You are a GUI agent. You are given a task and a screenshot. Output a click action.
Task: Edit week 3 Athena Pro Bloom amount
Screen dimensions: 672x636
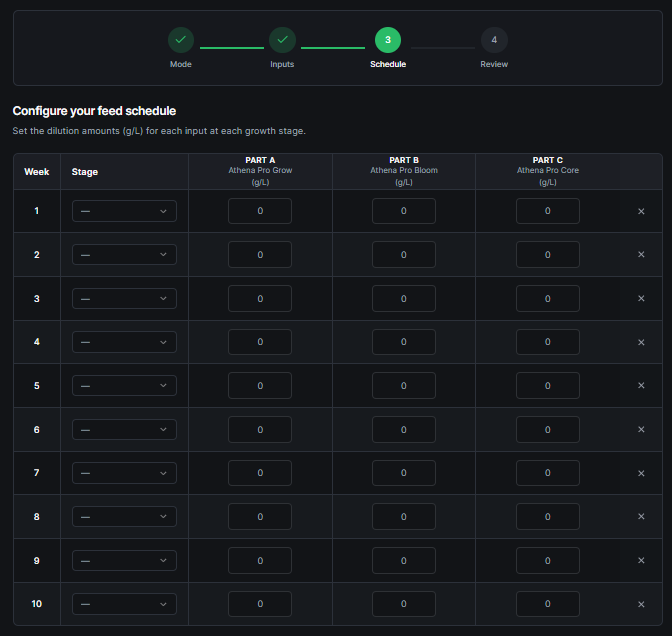(404, 299)
